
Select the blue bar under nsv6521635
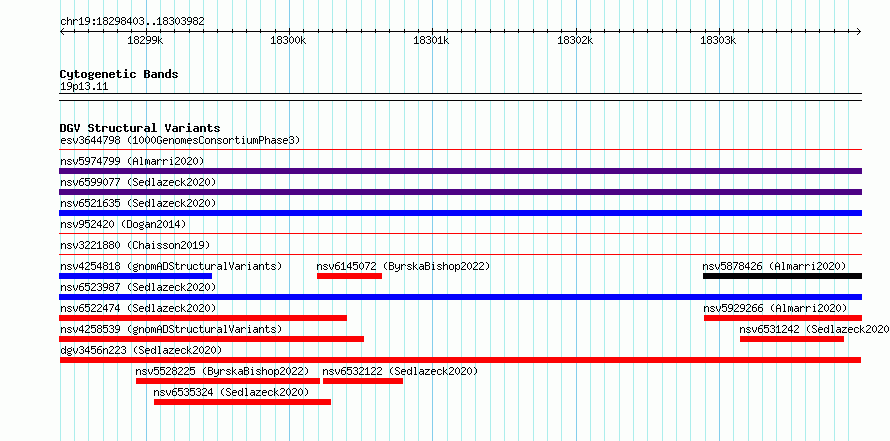(x=460, y=213)
